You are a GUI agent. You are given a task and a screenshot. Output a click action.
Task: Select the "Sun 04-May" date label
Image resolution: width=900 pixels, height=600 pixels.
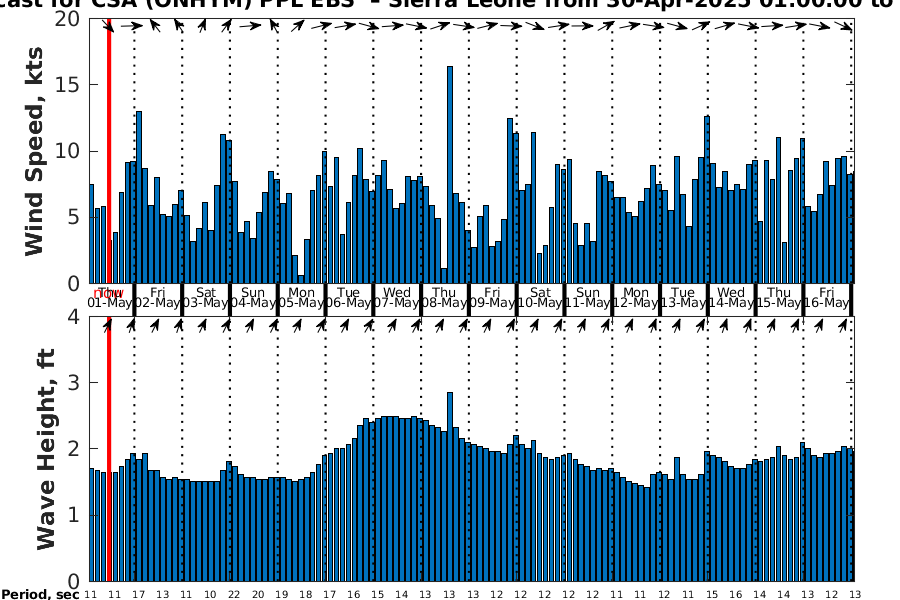pos(253,298)
